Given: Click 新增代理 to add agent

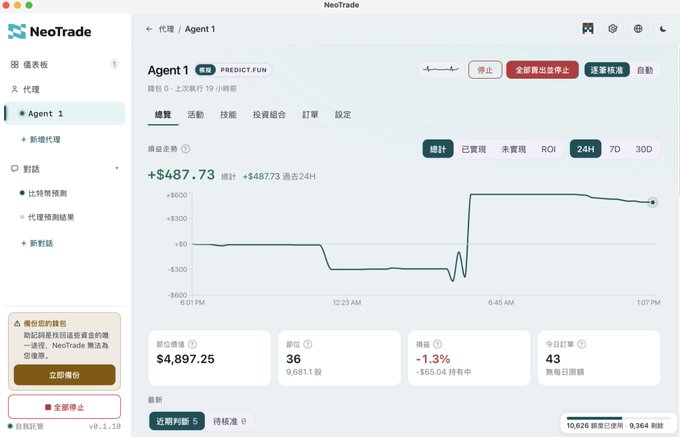Looking at the screenshot, I should coord(41,140).
